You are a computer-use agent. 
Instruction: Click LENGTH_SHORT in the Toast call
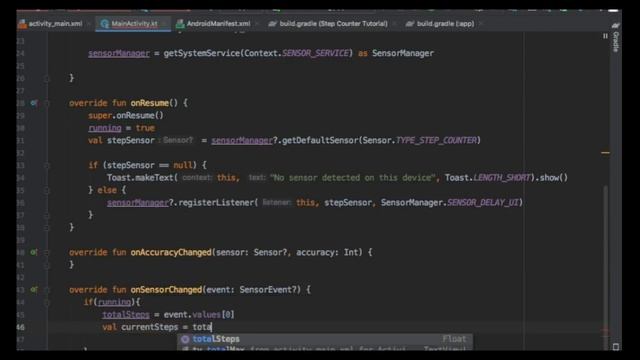point(502,178)
